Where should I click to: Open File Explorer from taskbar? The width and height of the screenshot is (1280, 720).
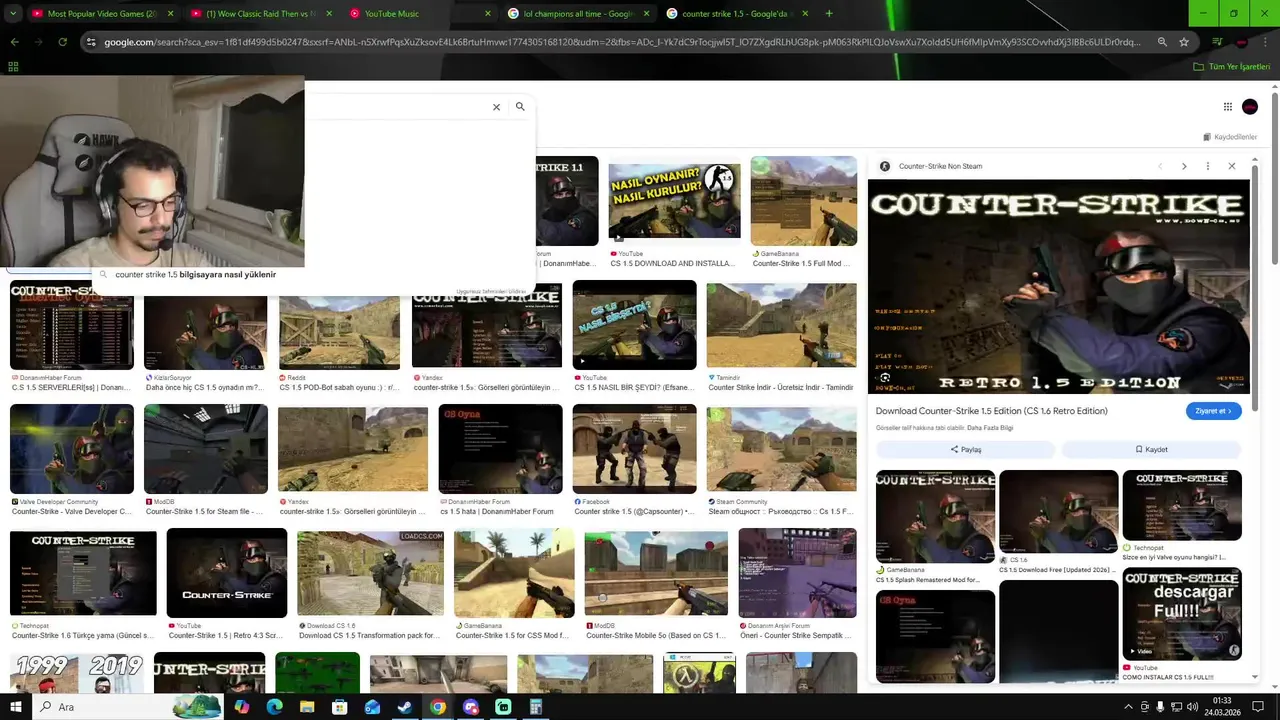click(x=307, y=707)
